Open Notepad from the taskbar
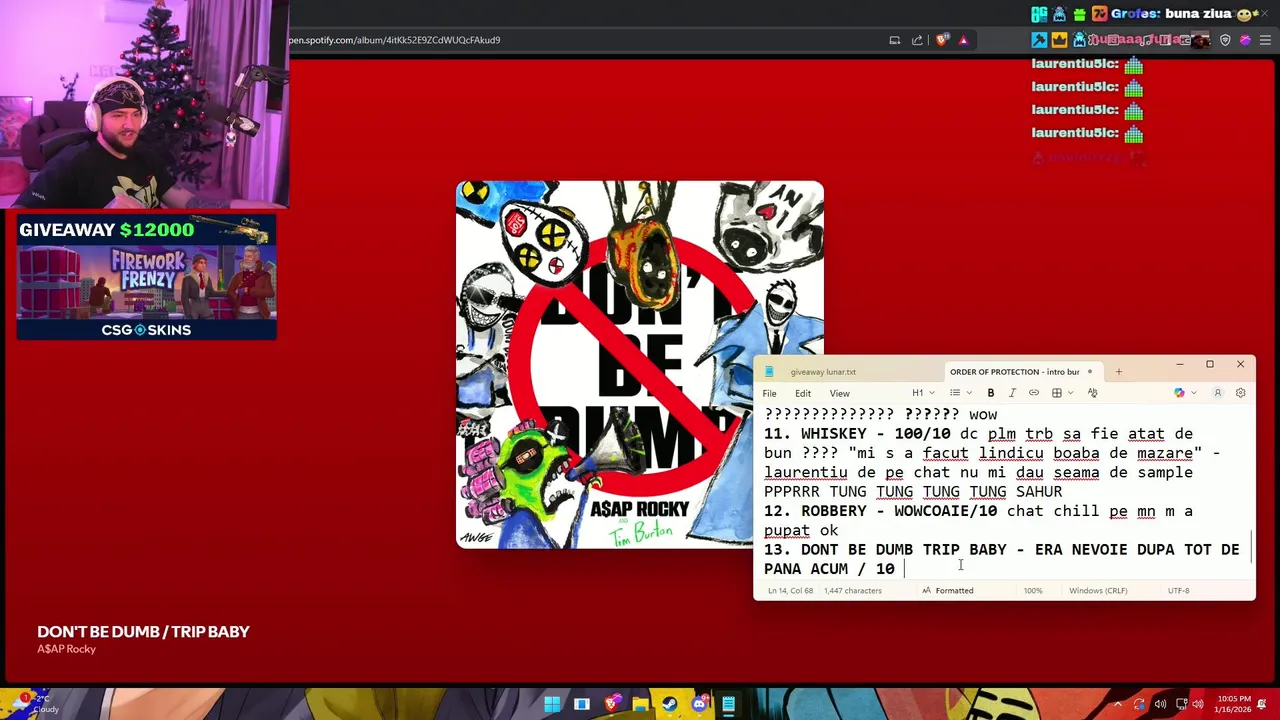Screen dimensions: 1280x720 point(728,704)
